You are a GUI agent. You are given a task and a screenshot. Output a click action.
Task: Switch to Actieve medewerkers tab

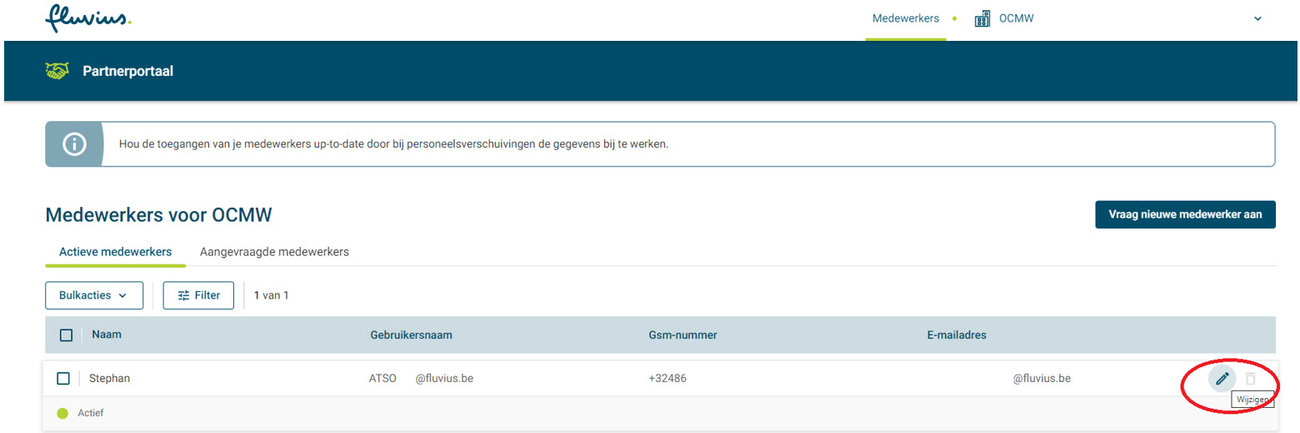pyautogui.click(x=115, y=252)
